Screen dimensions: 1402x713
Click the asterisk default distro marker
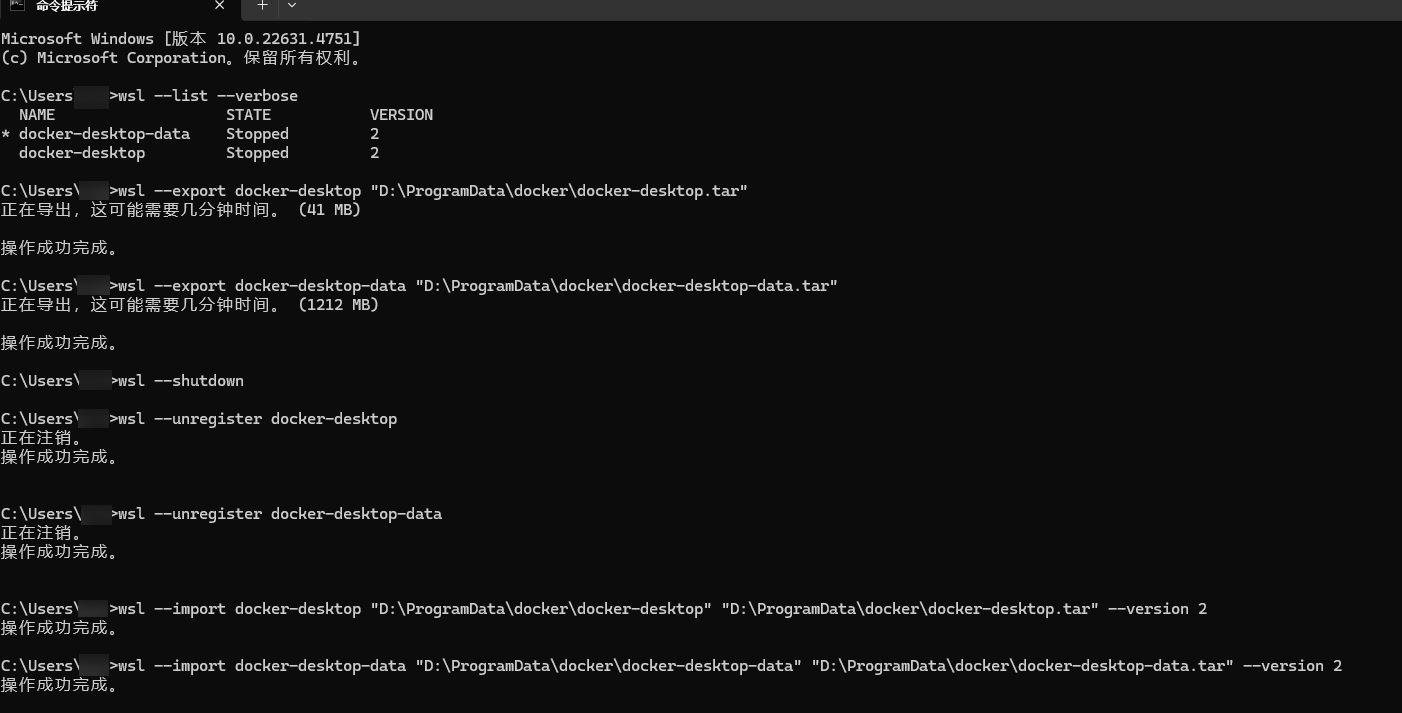[6, 135]
